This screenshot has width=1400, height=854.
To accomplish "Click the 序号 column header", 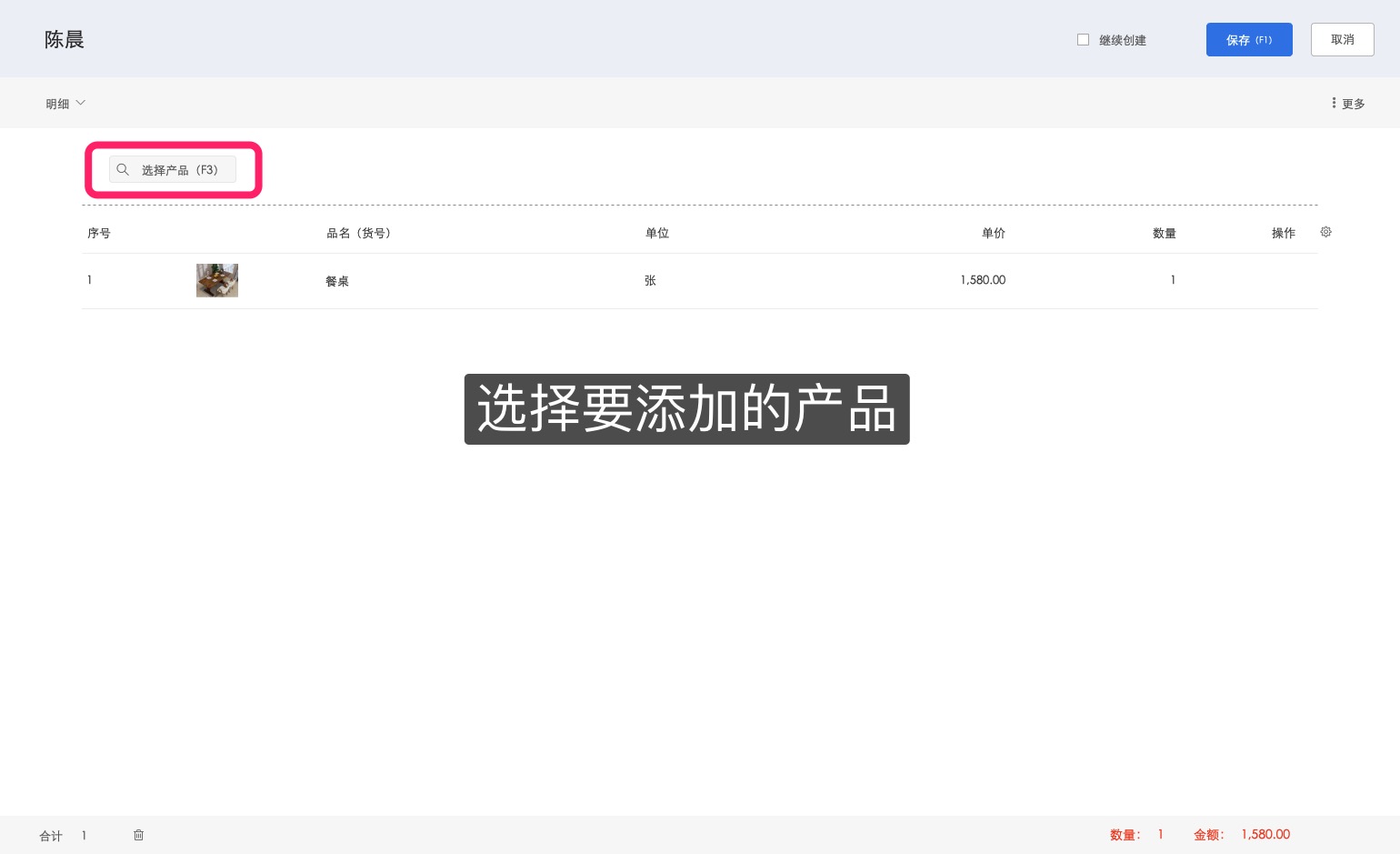I will click(99, 233).
